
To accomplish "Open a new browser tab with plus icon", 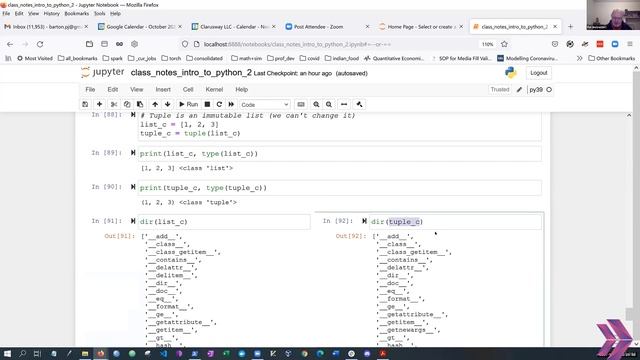I will (570, 27).
